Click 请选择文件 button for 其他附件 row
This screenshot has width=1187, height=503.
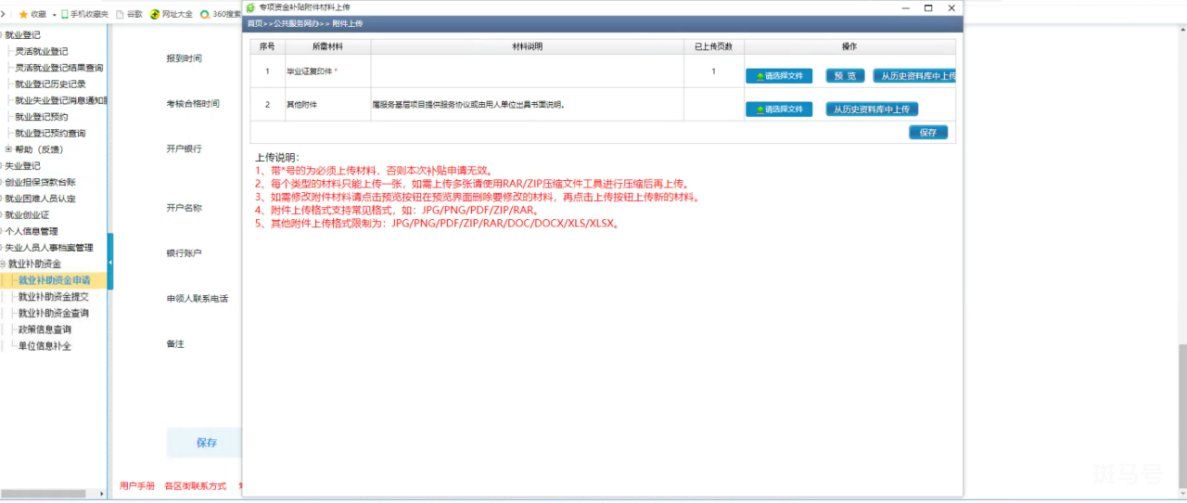(779, 109)
